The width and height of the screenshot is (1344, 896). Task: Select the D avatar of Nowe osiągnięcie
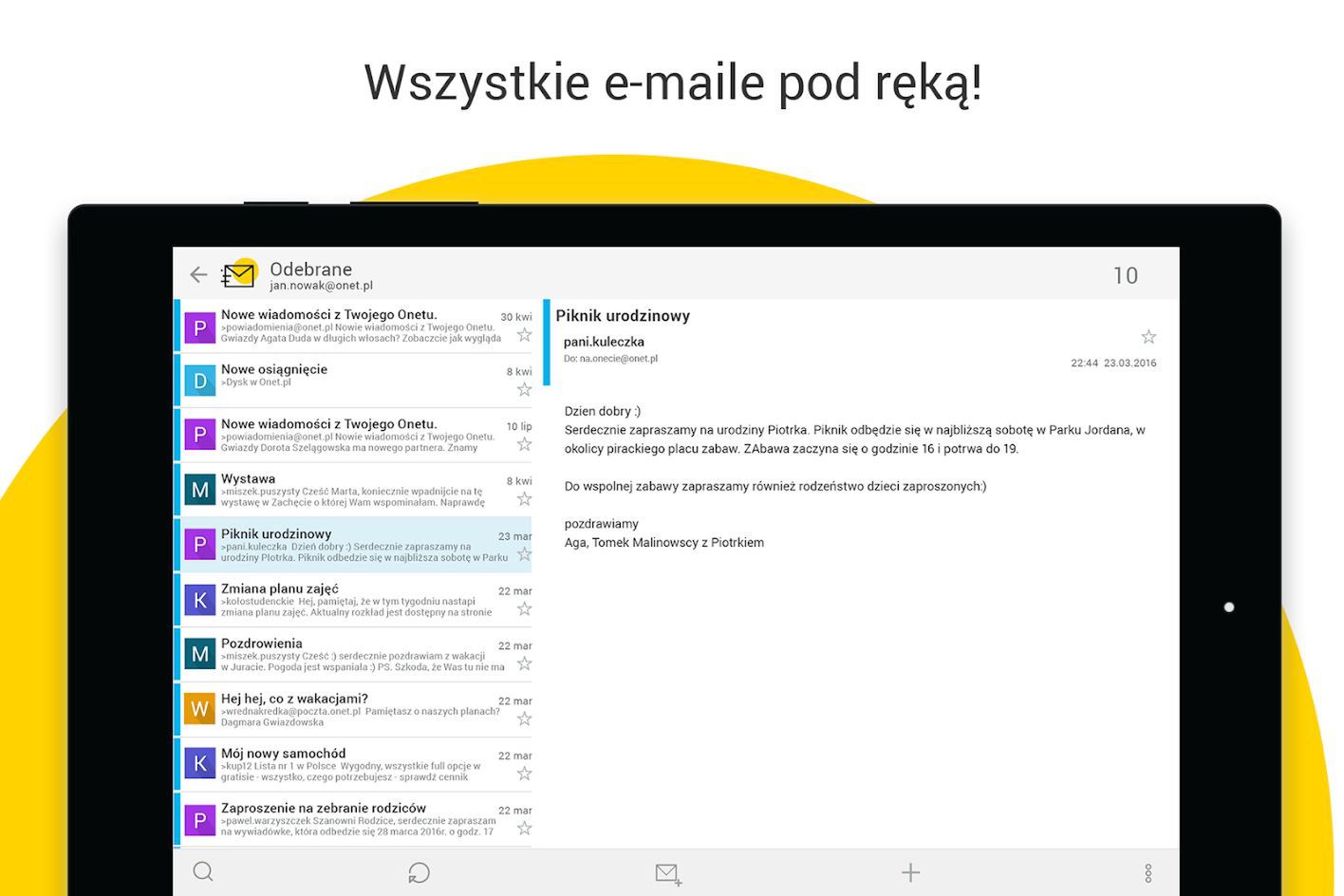tap(199, 382)
